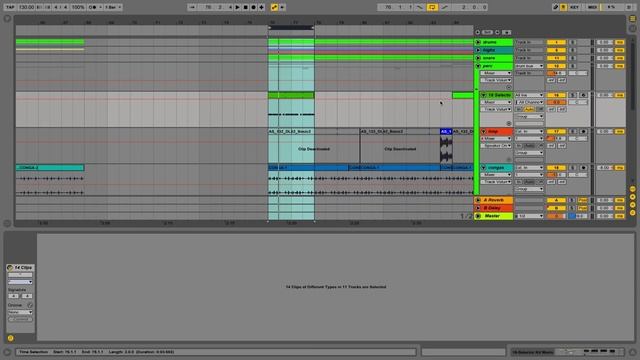Image resolution: width=640 pixels, height=360 pixels.
Task: Click the loop brace in the ruler
Action: click(x=291, y=28)
